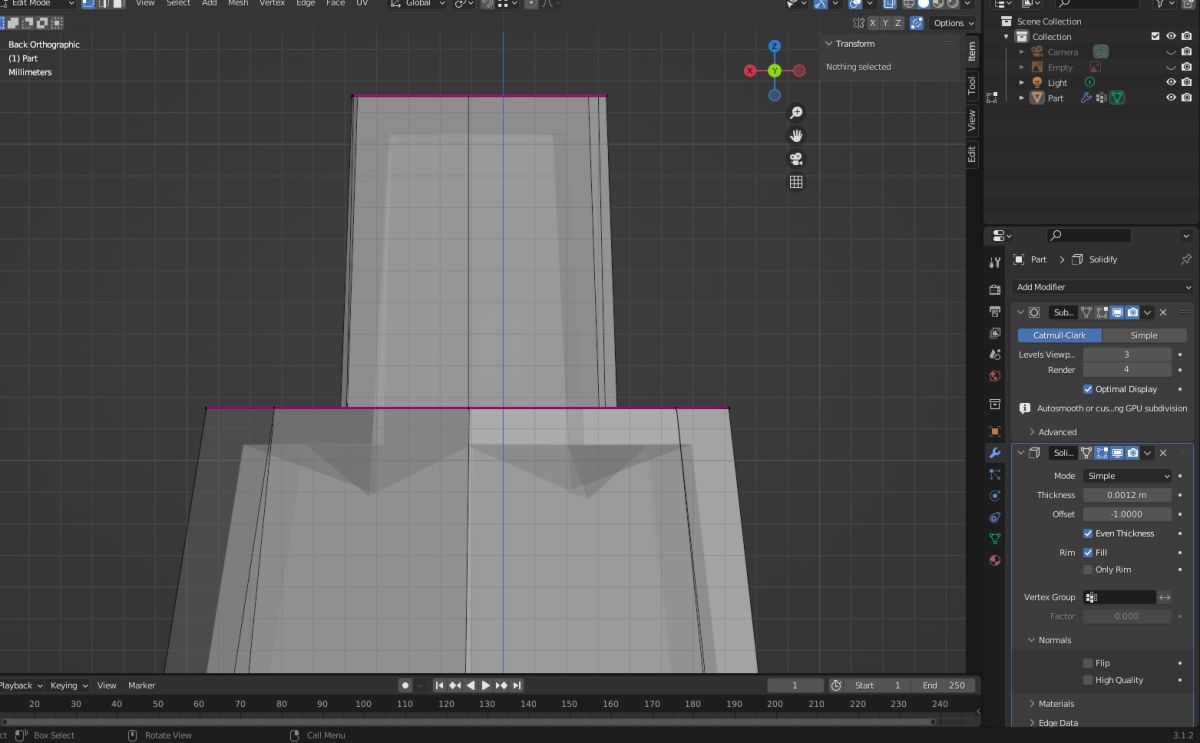Viewport: 1200px width, 743px height.
Task: Open the Object properties tab
Action: coord(994,431)
